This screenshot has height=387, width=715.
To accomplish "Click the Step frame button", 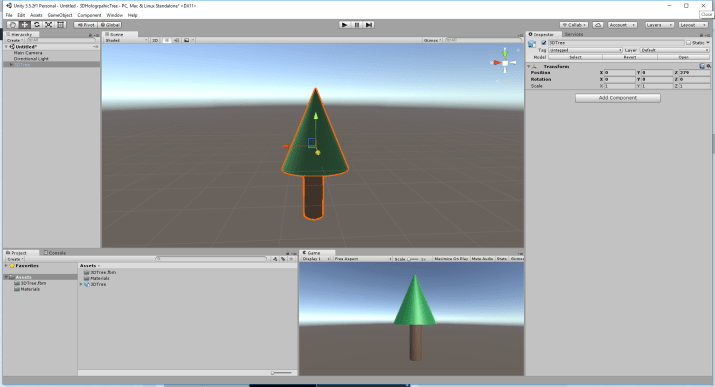I will 369,25.
